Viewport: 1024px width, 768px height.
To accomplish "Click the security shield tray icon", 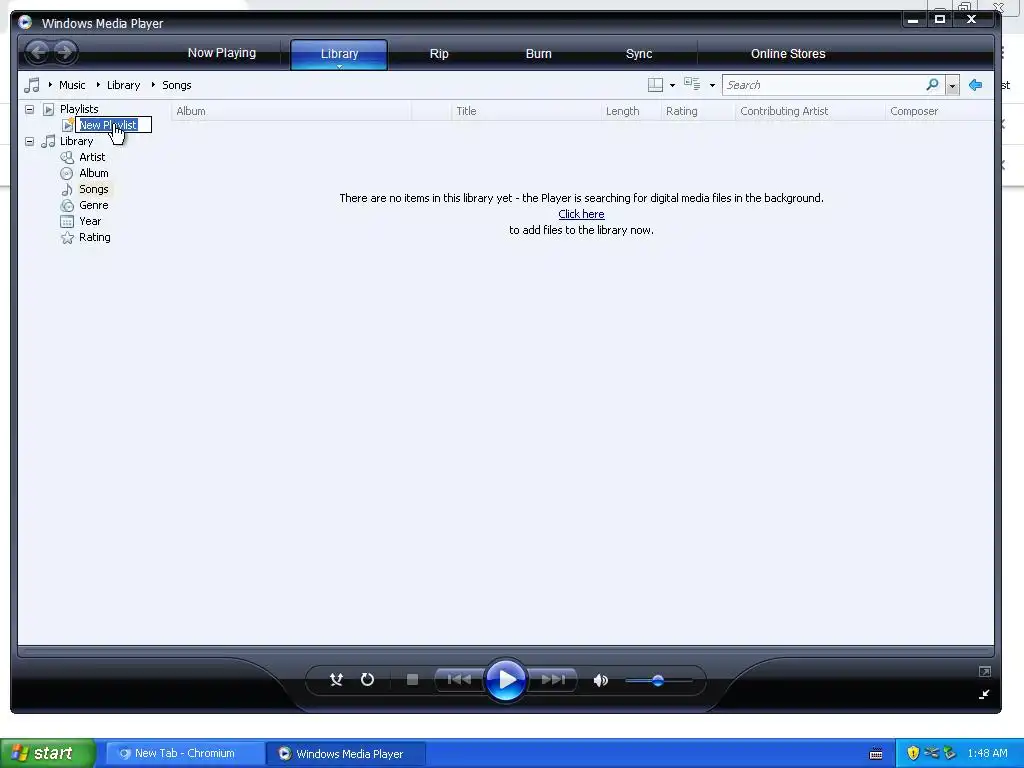I will [913, 754].
